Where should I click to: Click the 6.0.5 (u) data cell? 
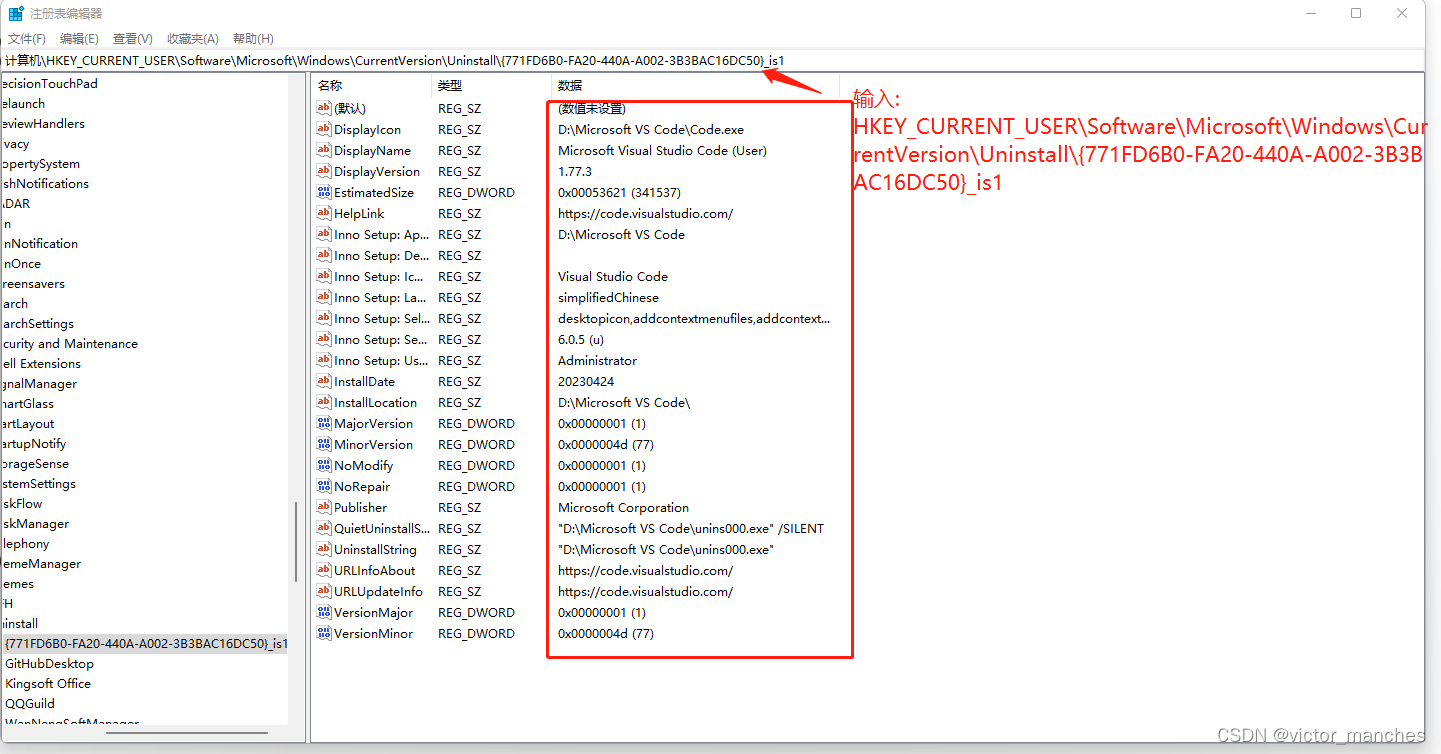pyautogui.click(x=581, y=339)
